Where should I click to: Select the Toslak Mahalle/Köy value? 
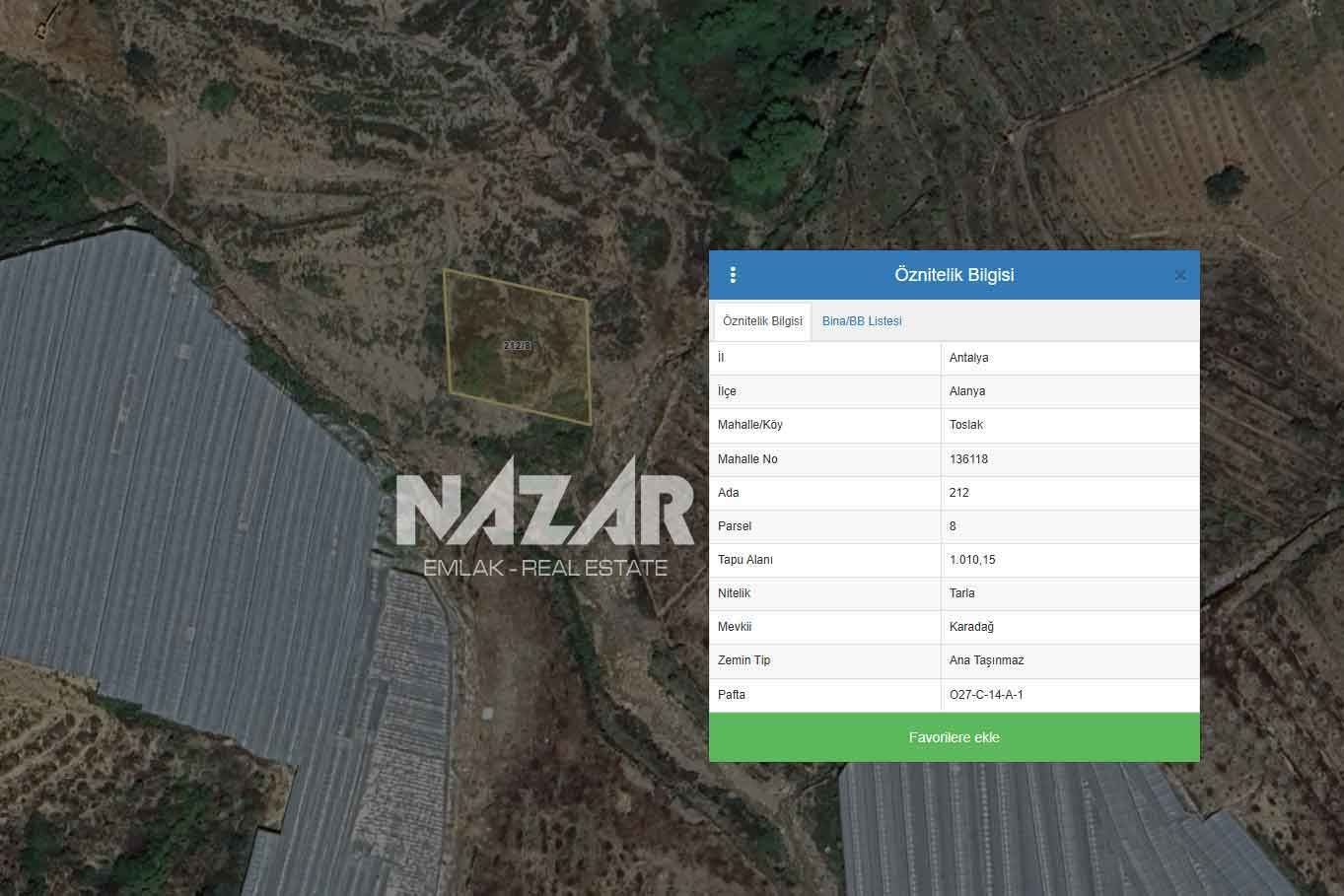coord(966,425)
